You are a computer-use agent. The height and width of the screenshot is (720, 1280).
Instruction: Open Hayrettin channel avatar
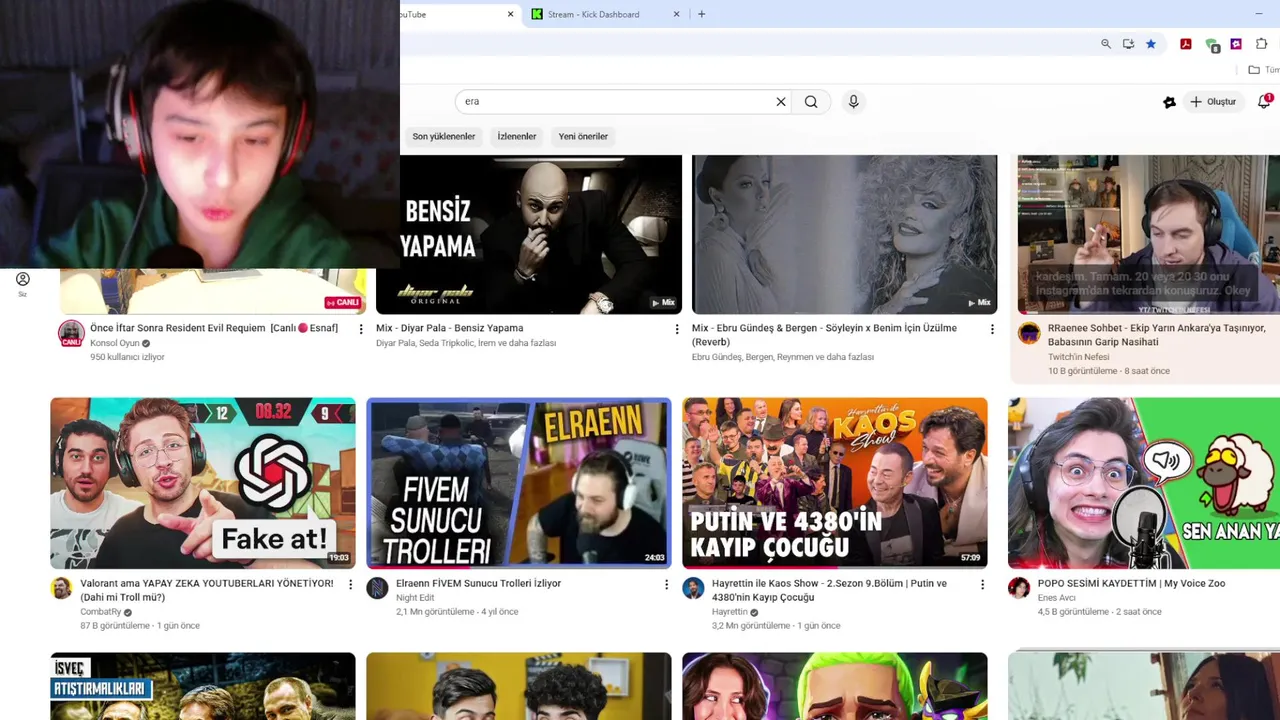click(693, 588)
